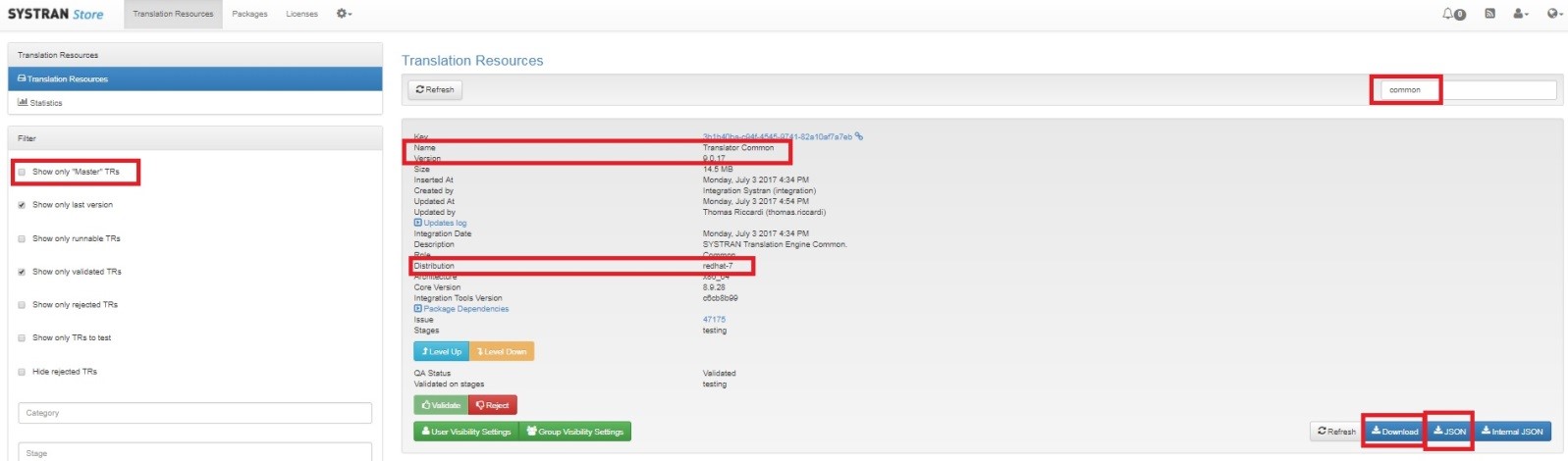
Task: Open Group Visibility Settings
Action: tap(575, 432)
